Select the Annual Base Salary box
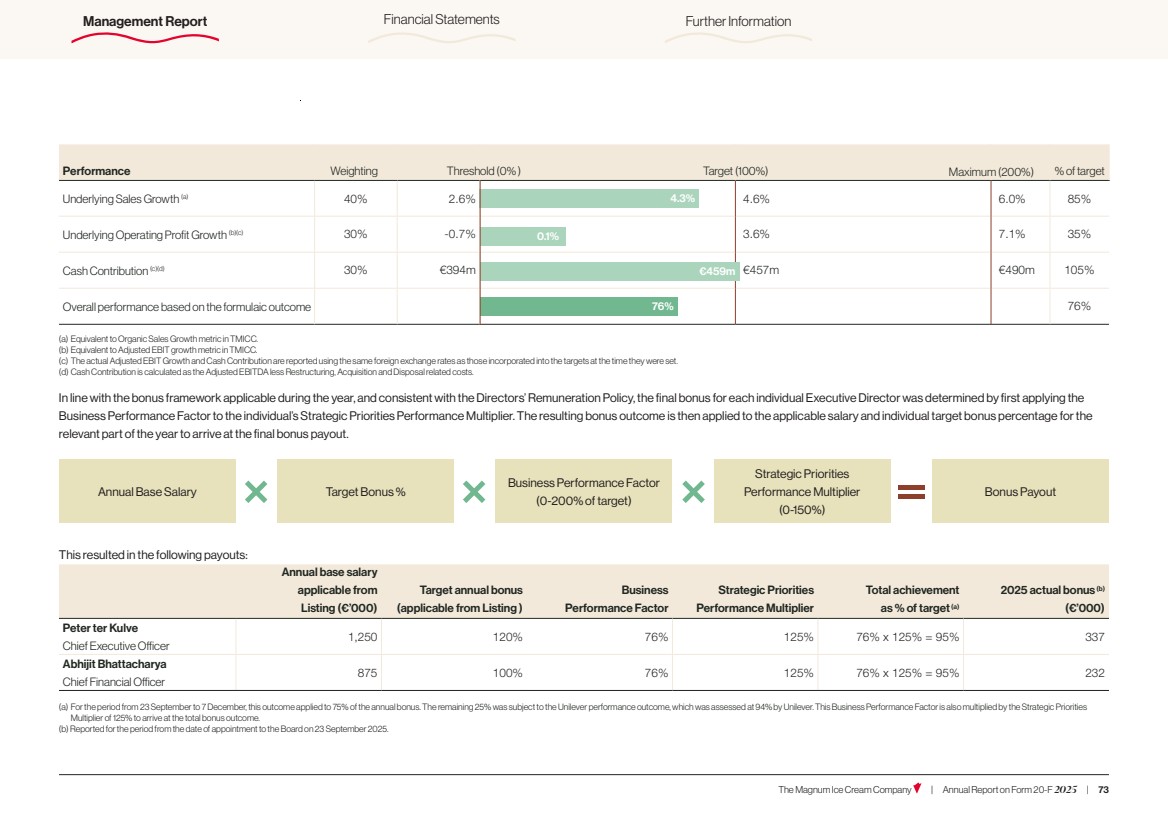The image size is (1168, 825). coord(147,491)
